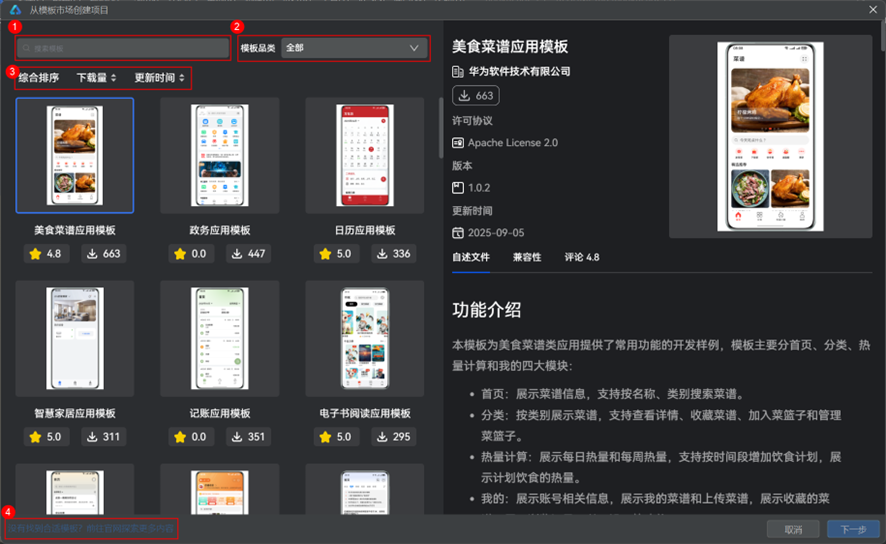This screenshot has width=886, height=544.
Task: Open the 评论 4.8 reviews tab
Action: pyautogui.click(x=582, y=257)
